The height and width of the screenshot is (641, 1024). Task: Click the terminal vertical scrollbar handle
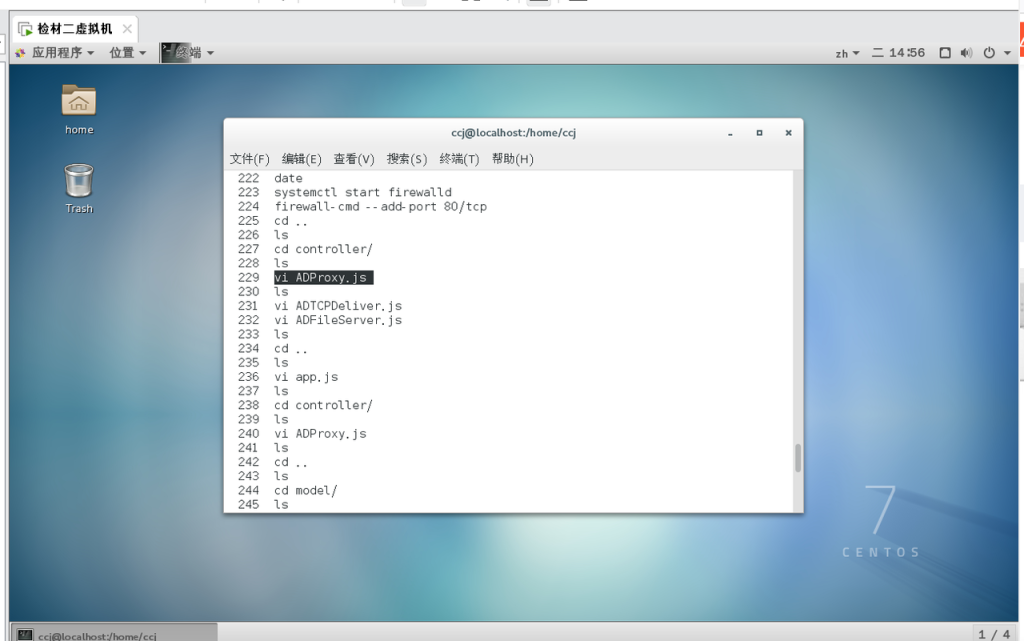(797, 458)
